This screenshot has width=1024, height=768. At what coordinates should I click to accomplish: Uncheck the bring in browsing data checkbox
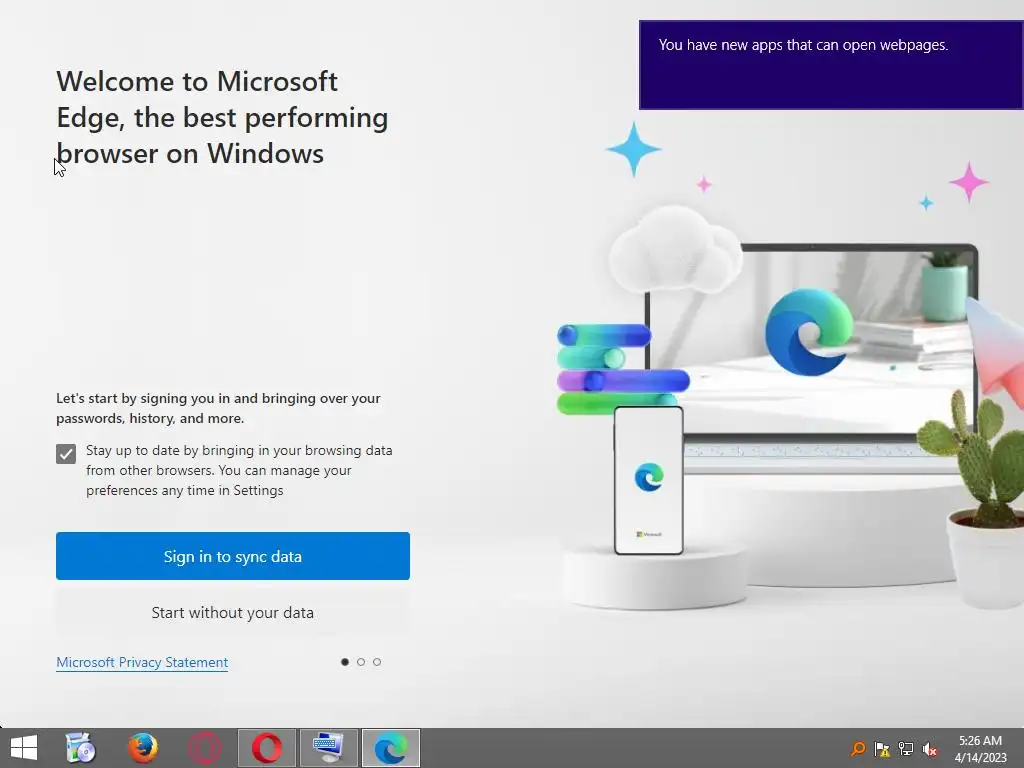(x=66, y=454)
